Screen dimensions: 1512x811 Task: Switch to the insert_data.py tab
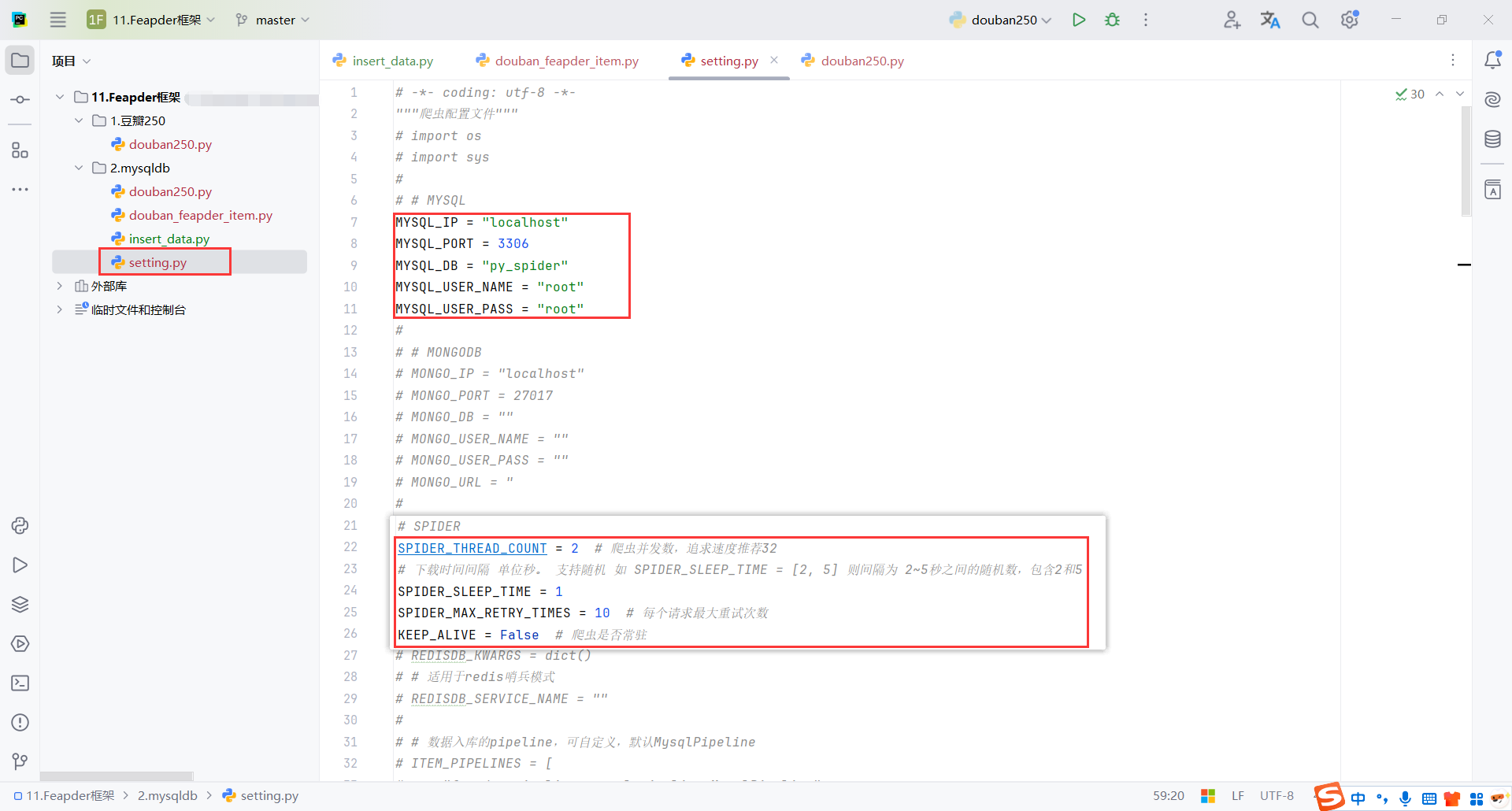coord(391,61)
